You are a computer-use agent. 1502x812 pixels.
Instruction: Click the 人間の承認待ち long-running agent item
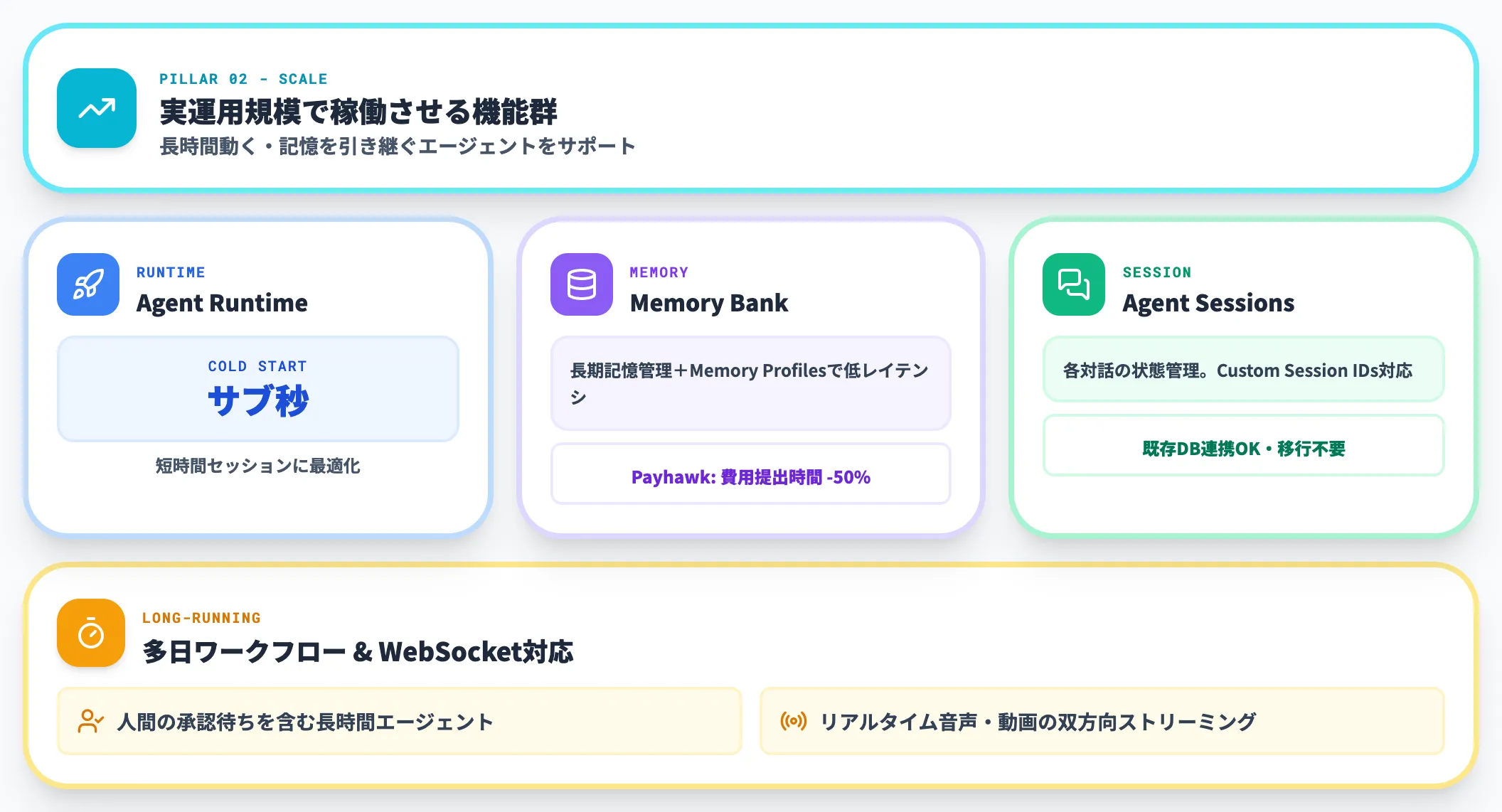point(399,721)
